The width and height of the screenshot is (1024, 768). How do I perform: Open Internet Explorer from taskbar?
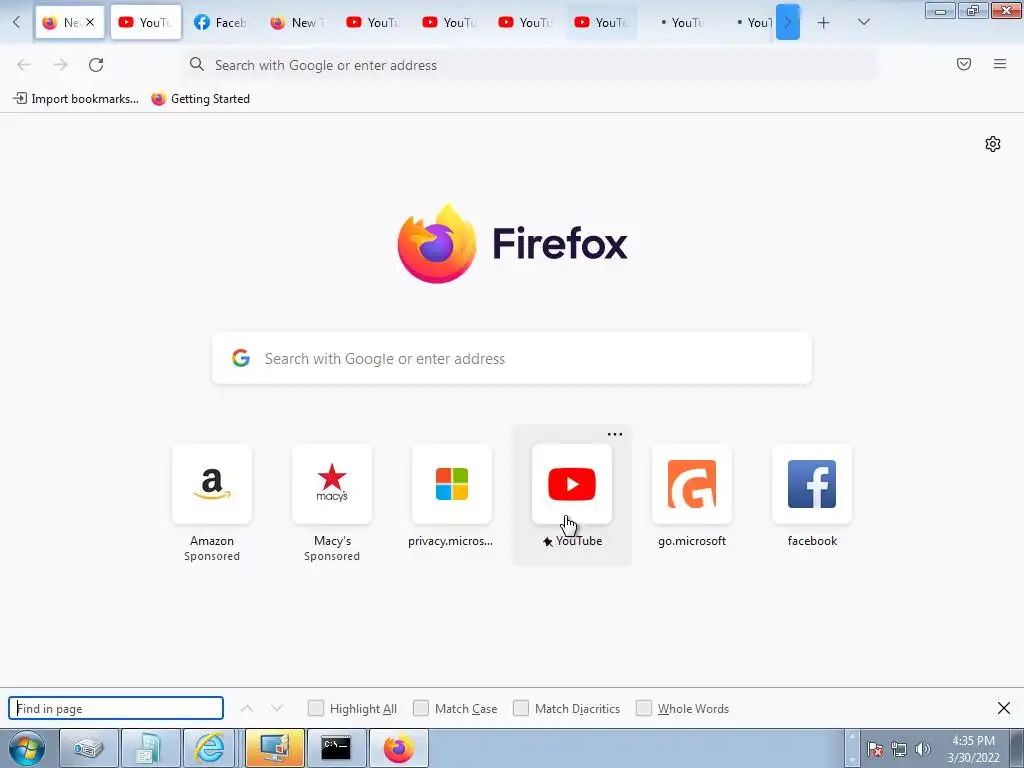(x=210, y=748)
